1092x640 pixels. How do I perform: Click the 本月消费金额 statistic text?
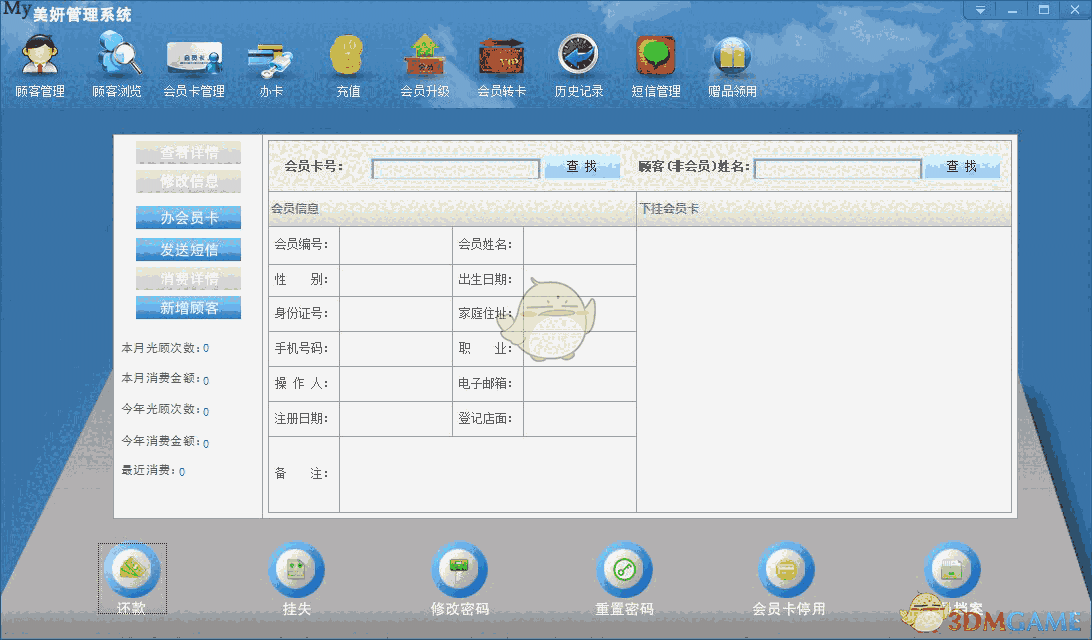pyautogui.click(x=165, y=378)
